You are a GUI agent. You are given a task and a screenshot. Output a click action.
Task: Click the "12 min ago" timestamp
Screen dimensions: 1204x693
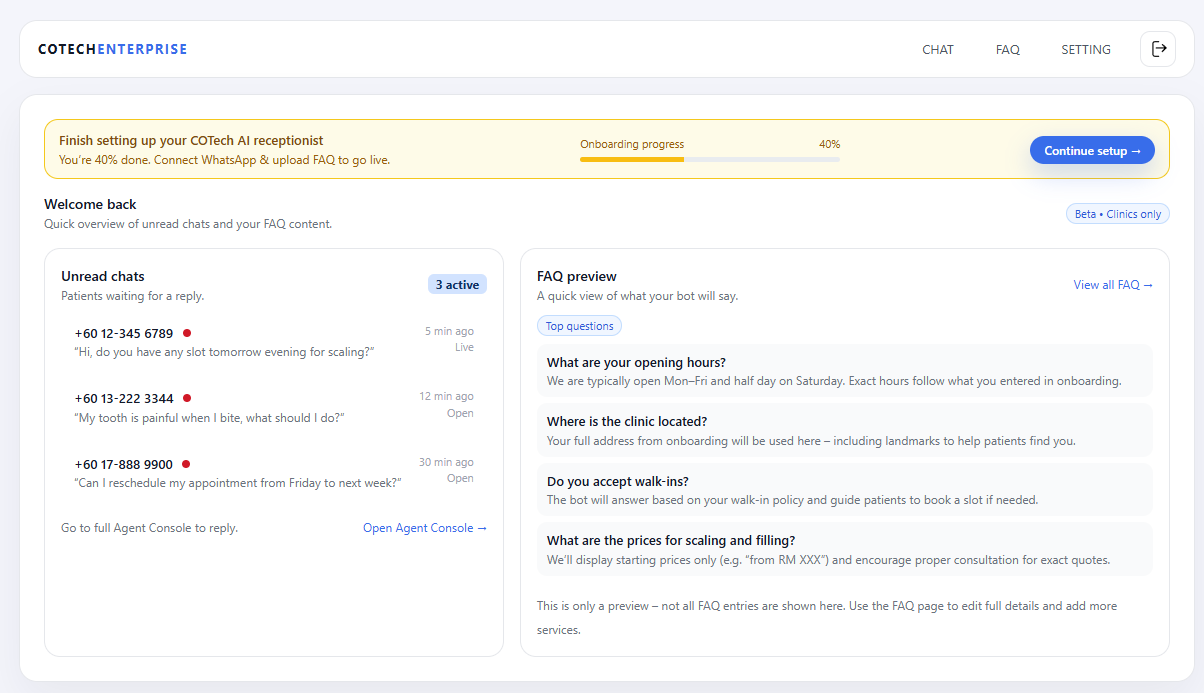pos(446,397)
